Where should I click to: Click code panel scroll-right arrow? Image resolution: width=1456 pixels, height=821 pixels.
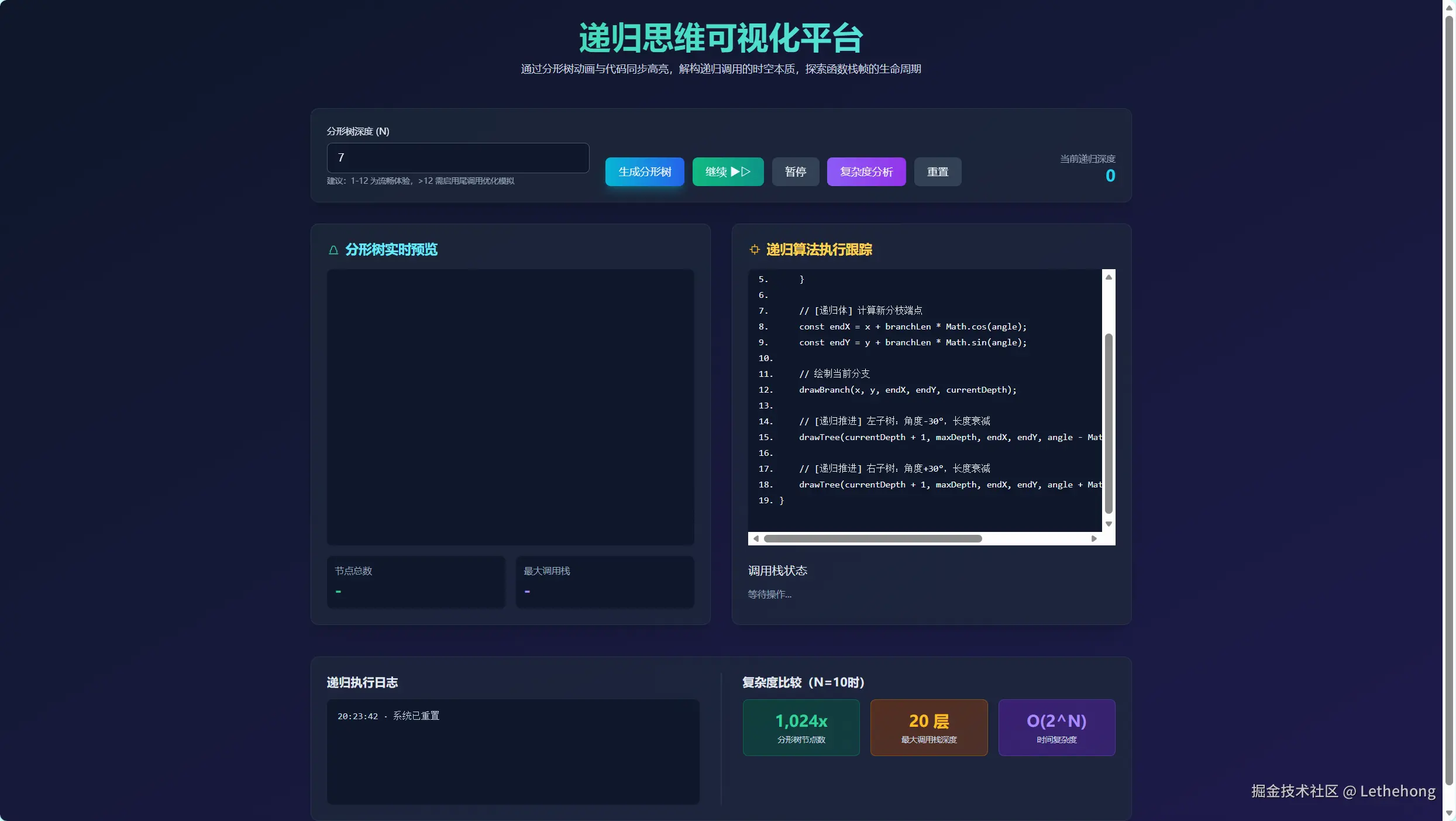click(x=1093, y=538)
